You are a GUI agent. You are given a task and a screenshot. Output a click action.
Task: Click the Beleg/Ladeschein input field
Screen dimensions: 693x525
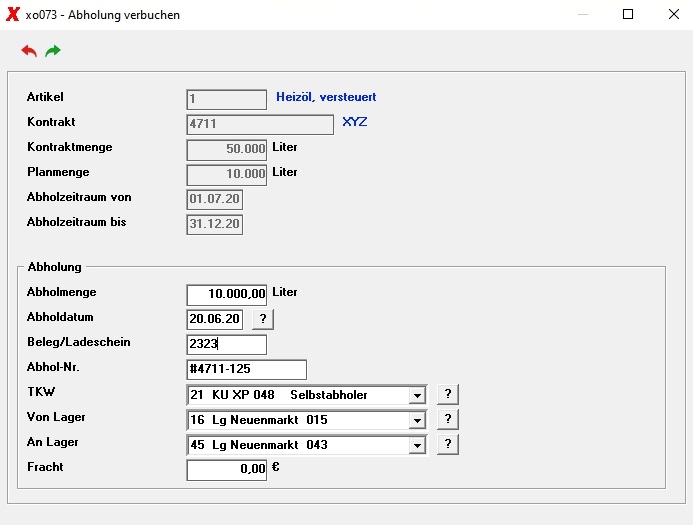pyautogui.click(x=227, y=344)
